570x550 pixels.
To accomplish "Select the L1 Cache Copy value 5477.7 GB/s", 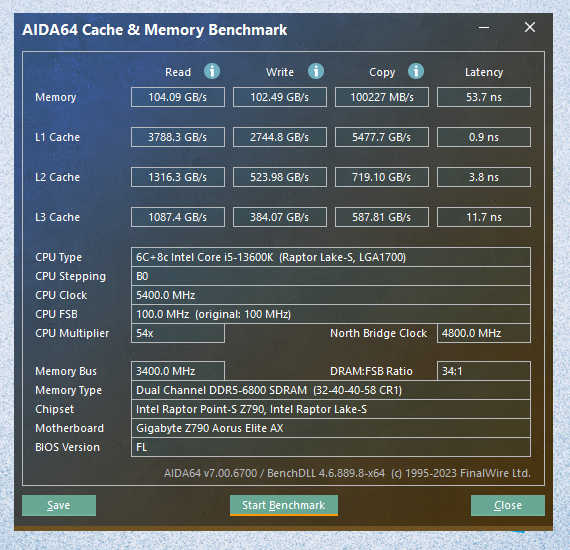I will click(382, 137).
